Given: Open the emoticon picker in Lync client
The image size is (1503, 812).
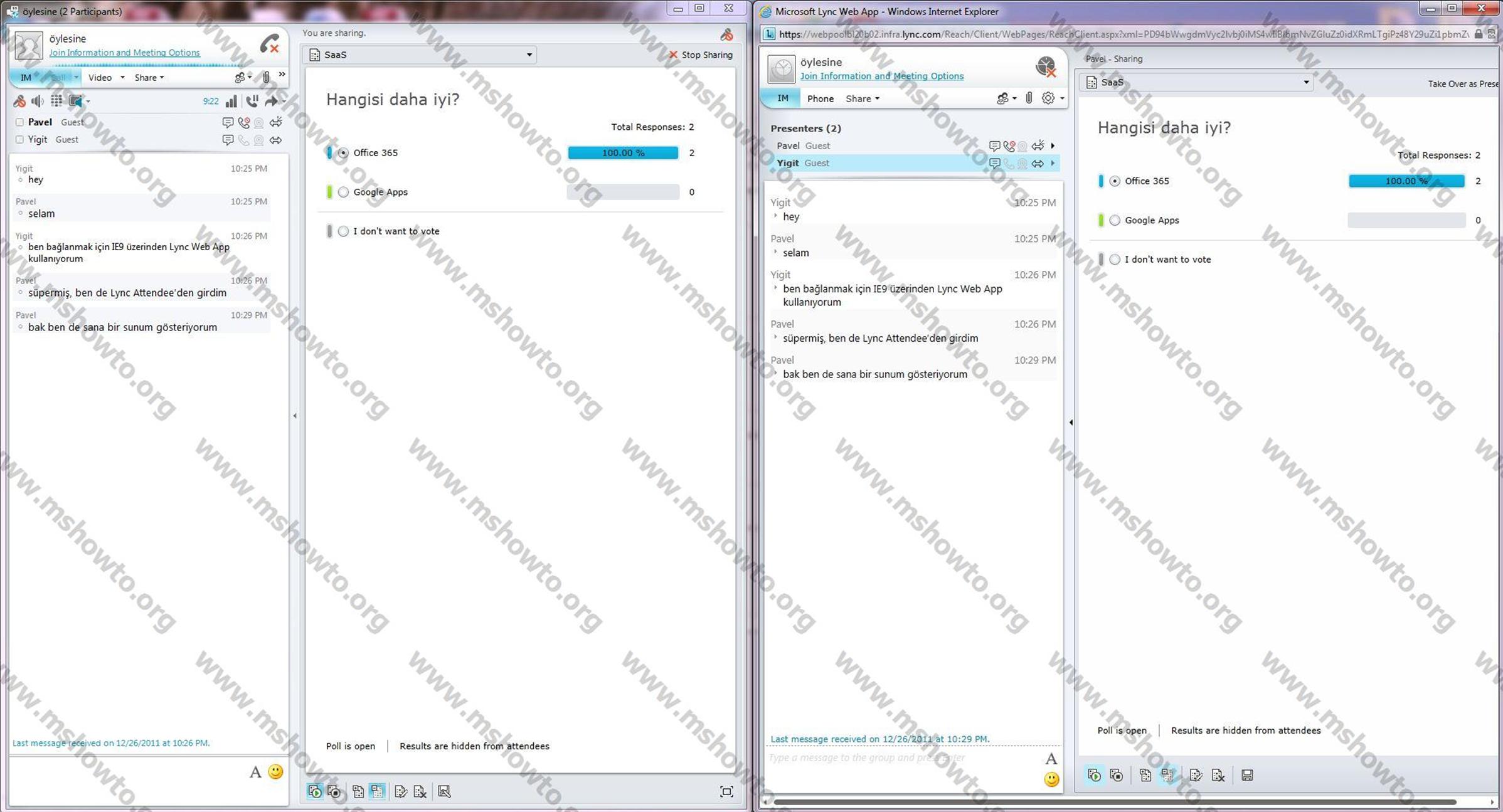Looking at the screenshot, I should (275, 772).
